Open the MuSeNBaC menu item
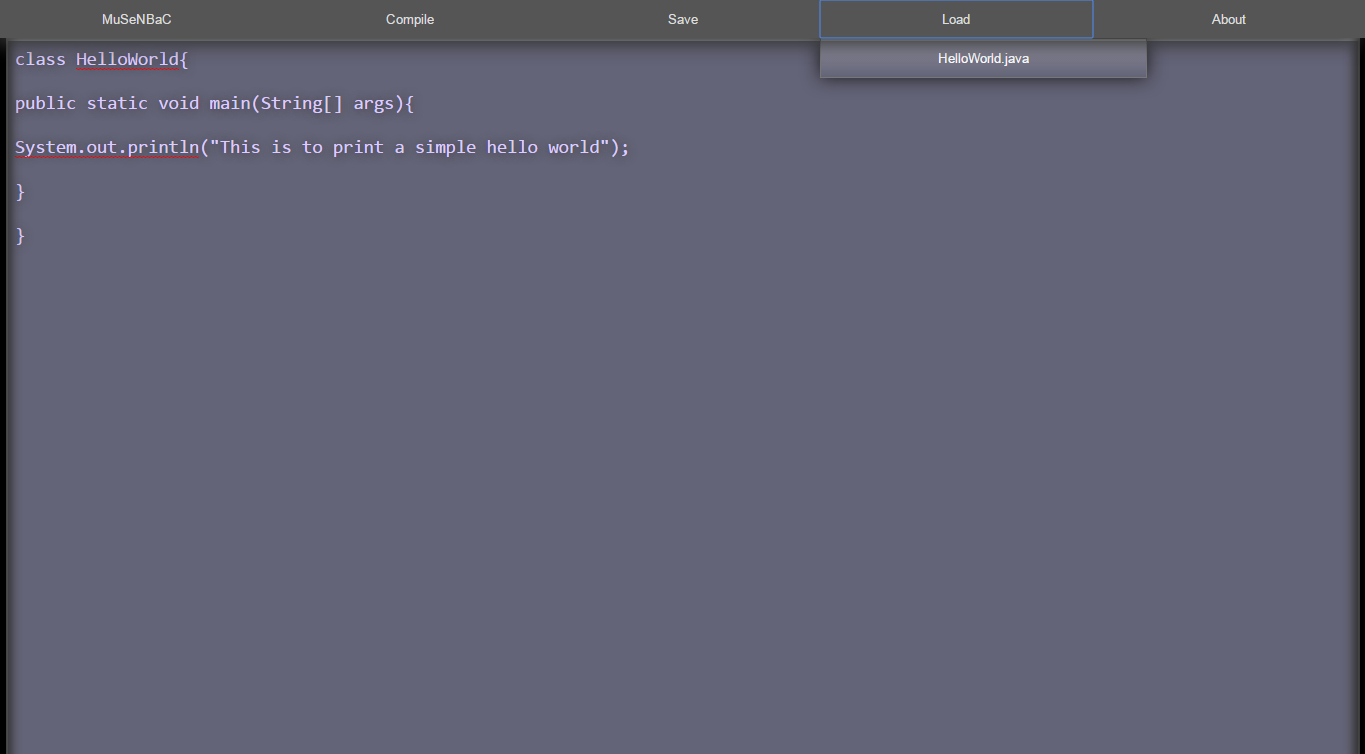Viewport: 1365px width, 754px height. tap(136, 19)
